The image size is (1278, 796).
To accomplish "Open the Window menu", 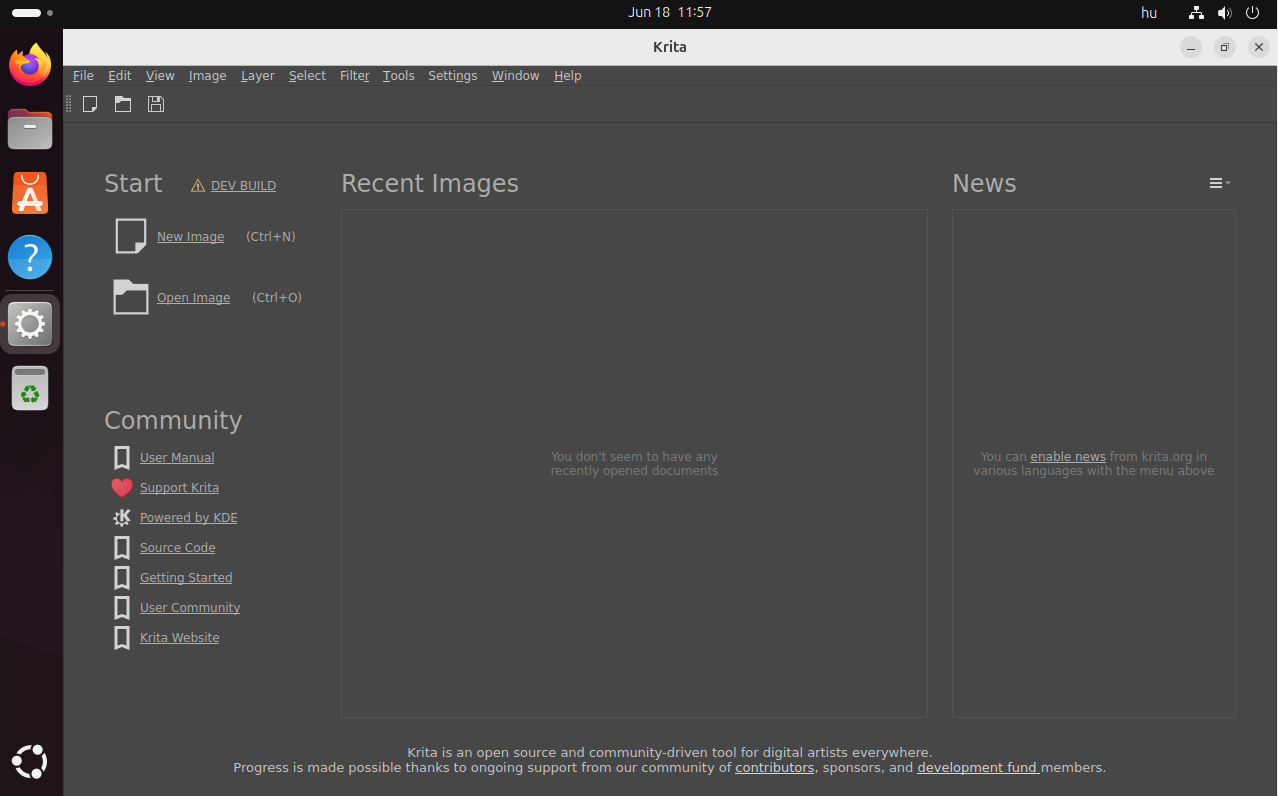I will [x=516, y=76].
